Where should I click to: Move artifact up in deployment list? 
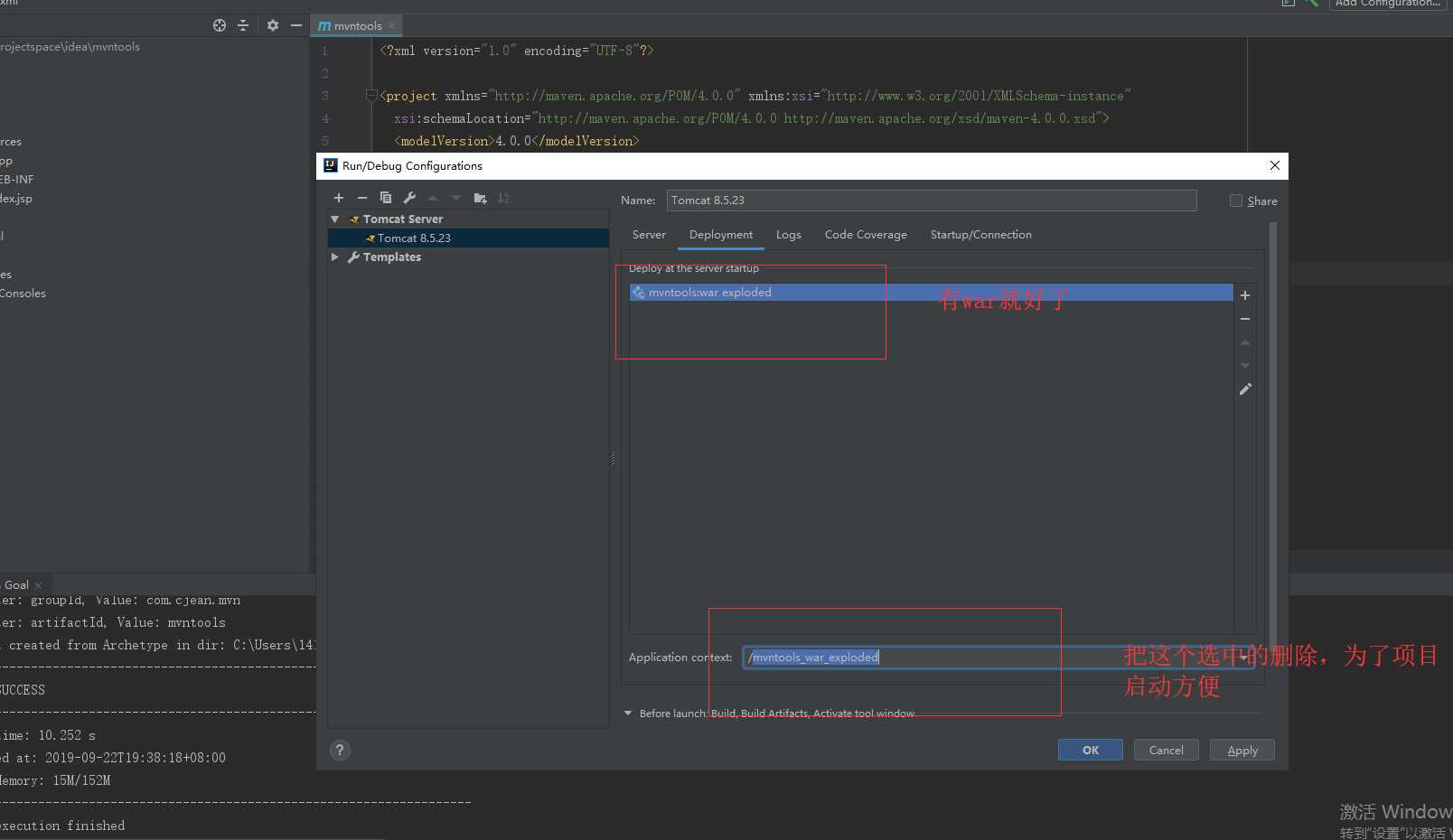pos(1245,342)
